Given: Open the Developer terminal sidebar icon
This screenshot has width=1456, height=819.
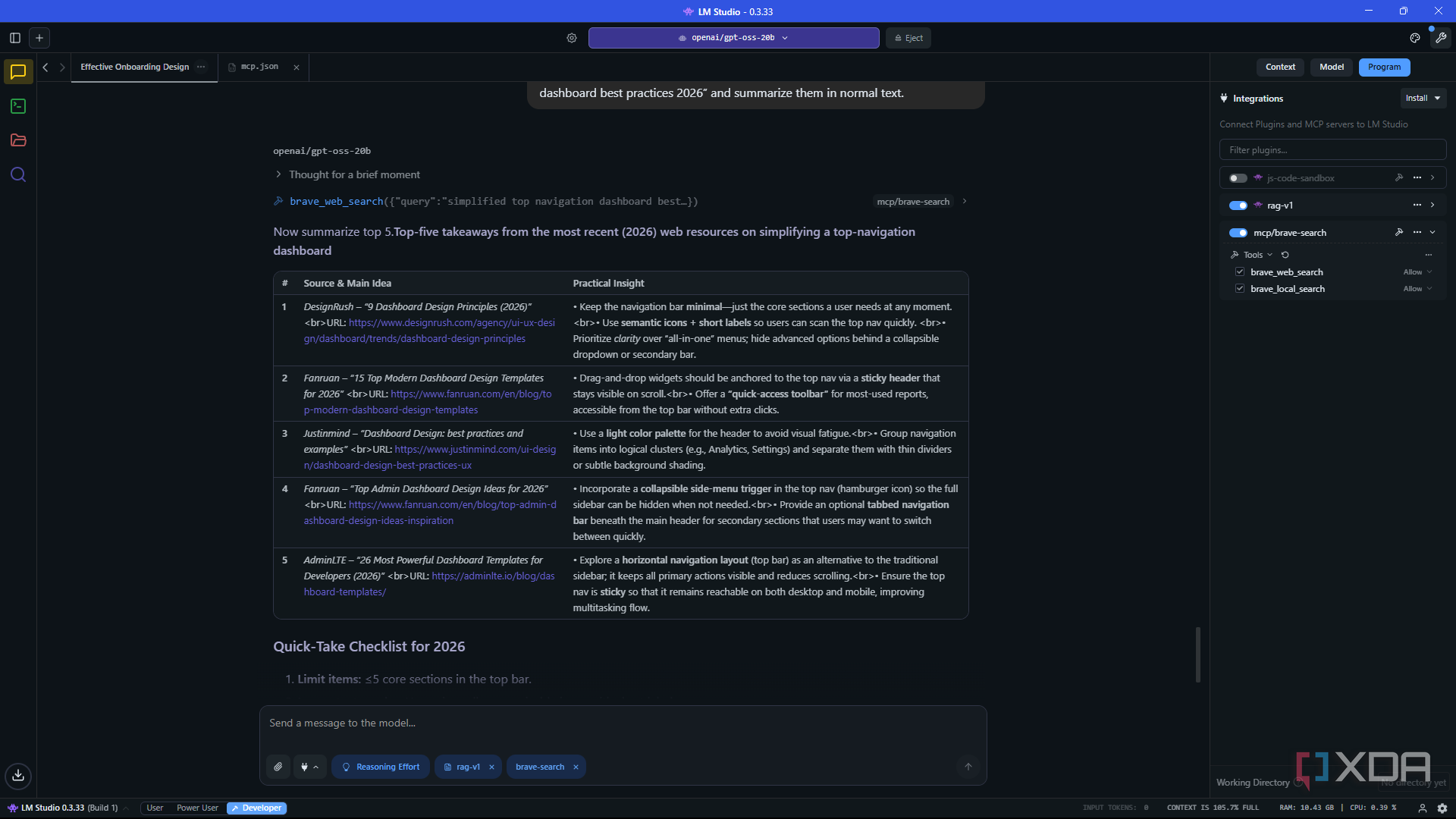Looking at the screenshot, I should tap(18, 106).
